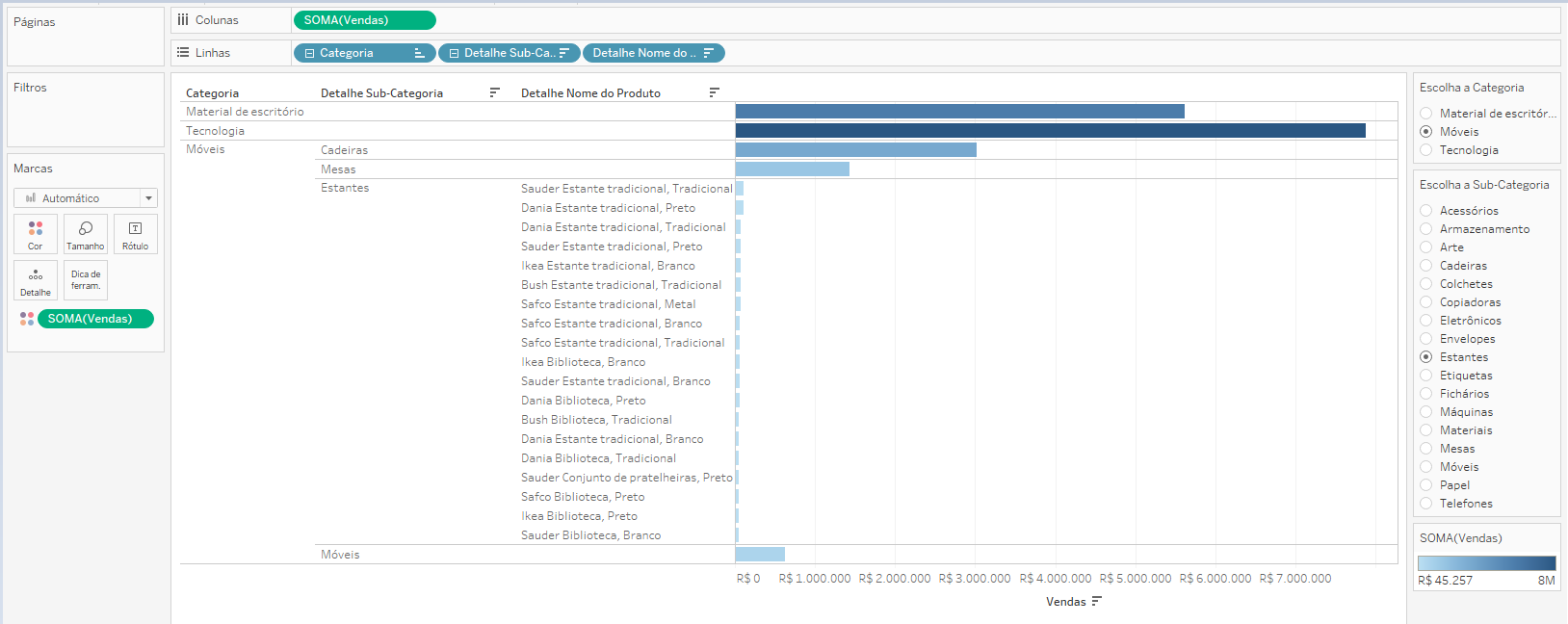Select Acessórios sub-category radio
The height and width of the screenshot is (624, 1568).
[x=1426, y=211]
